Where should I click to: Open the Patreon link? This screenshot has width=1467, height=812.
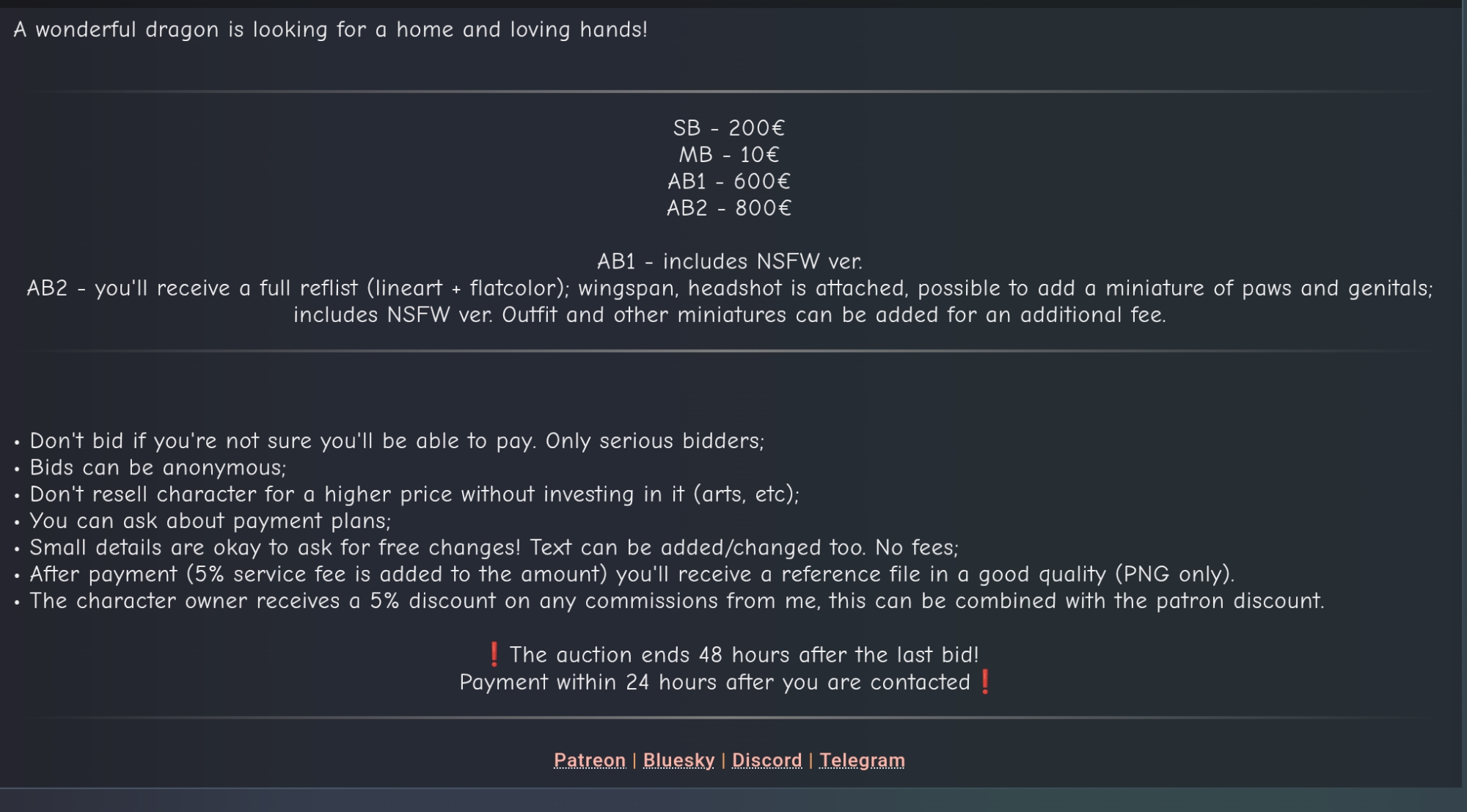pyautogui.click(x=589, y=760)
